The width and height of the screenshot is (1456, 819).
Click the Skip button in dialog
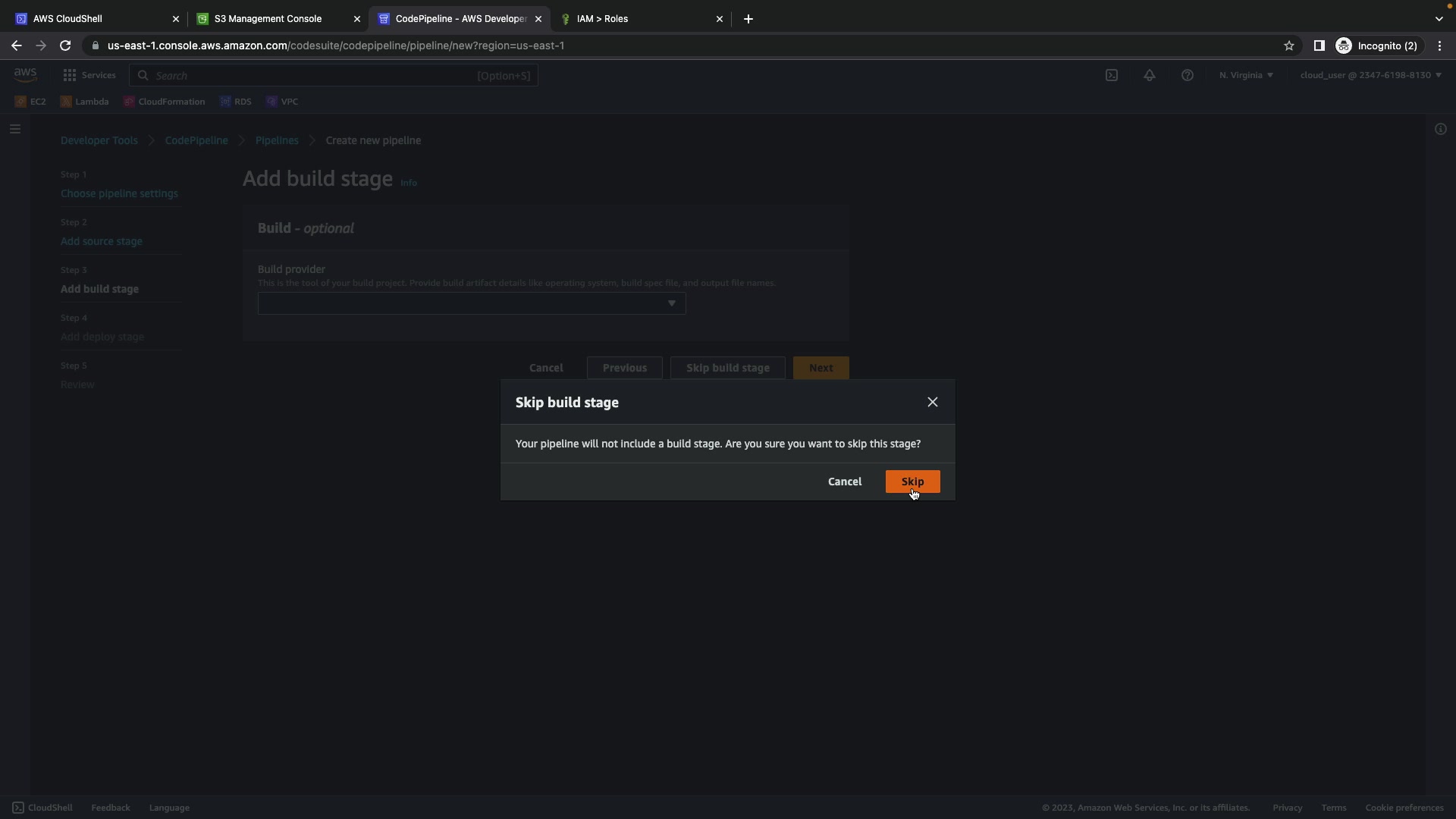click(912, 482)
